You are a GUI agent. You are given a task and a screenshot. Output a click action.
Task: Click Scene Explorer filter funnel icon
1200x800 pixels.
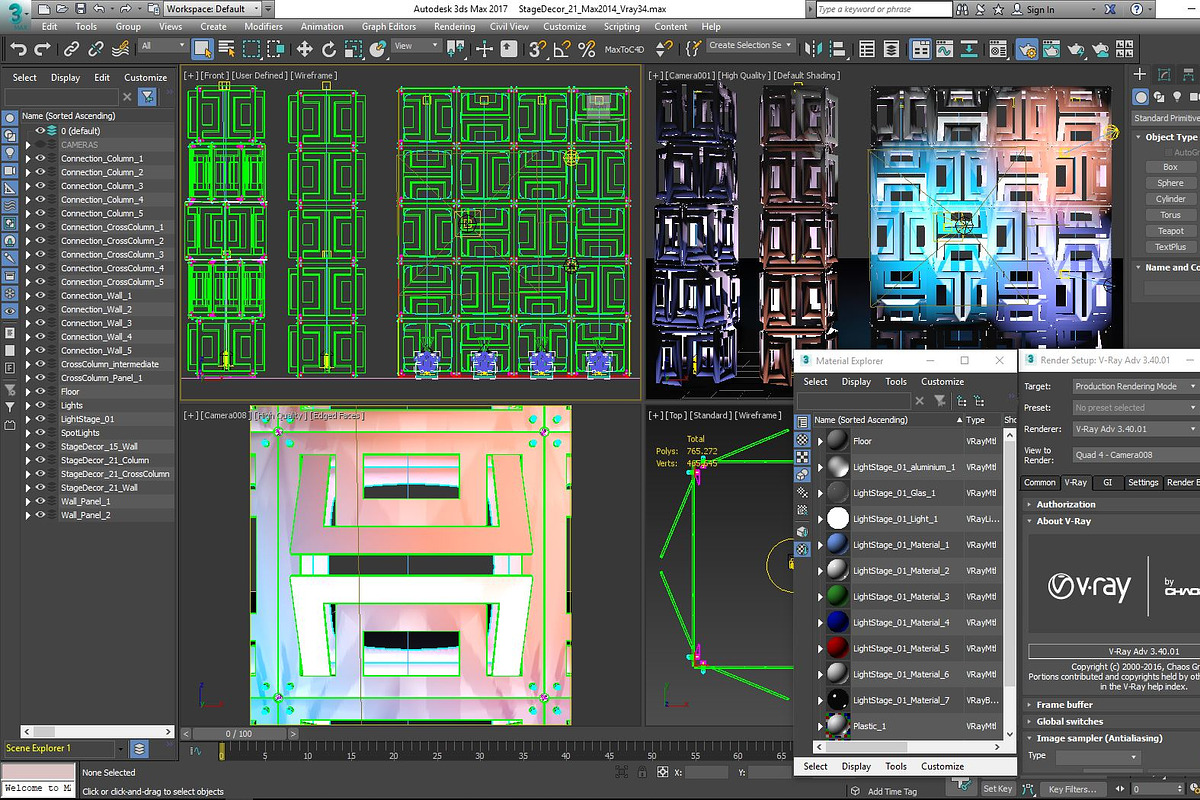point(147,96)
